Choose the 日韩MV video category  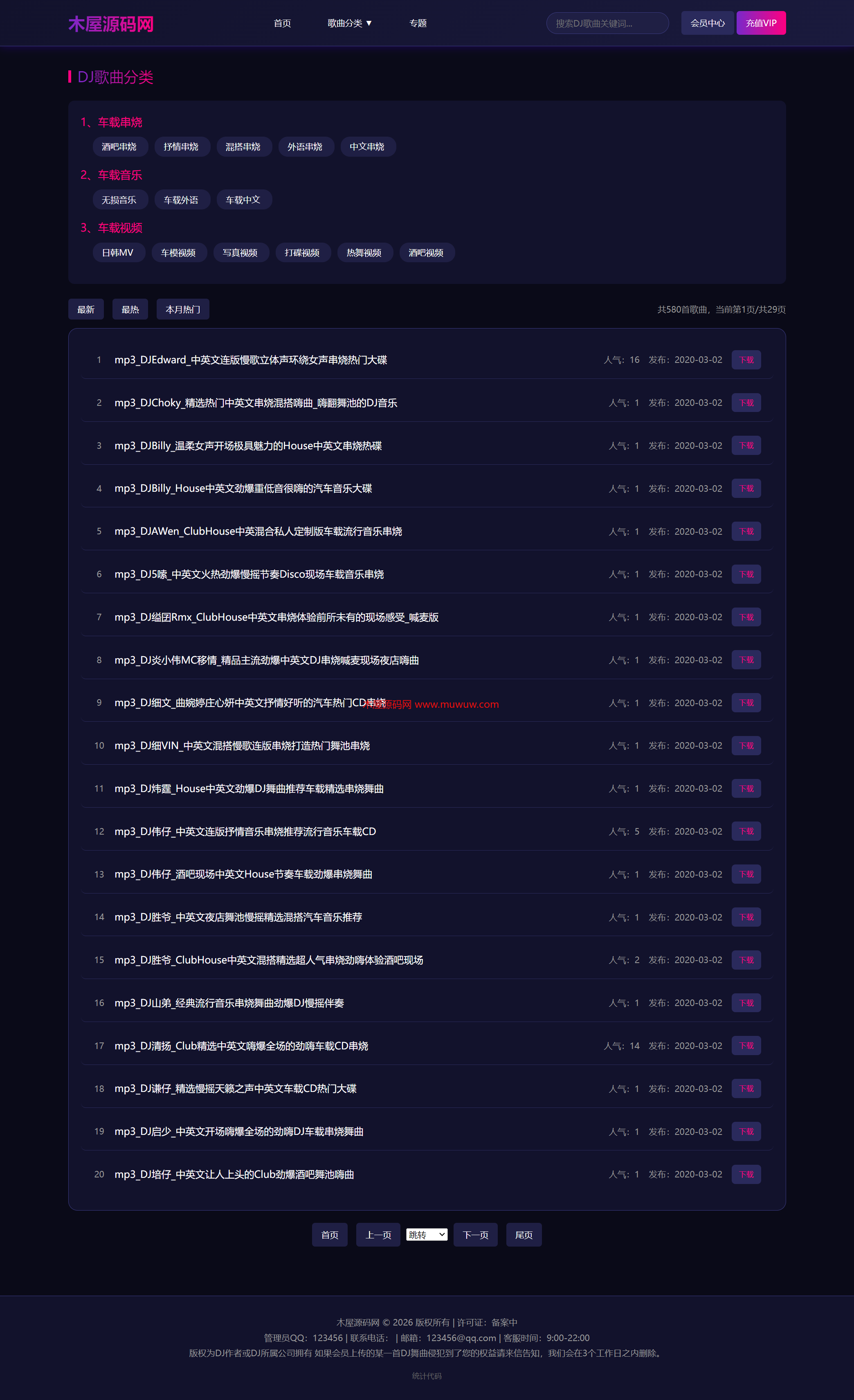click(x=118, y=253)
